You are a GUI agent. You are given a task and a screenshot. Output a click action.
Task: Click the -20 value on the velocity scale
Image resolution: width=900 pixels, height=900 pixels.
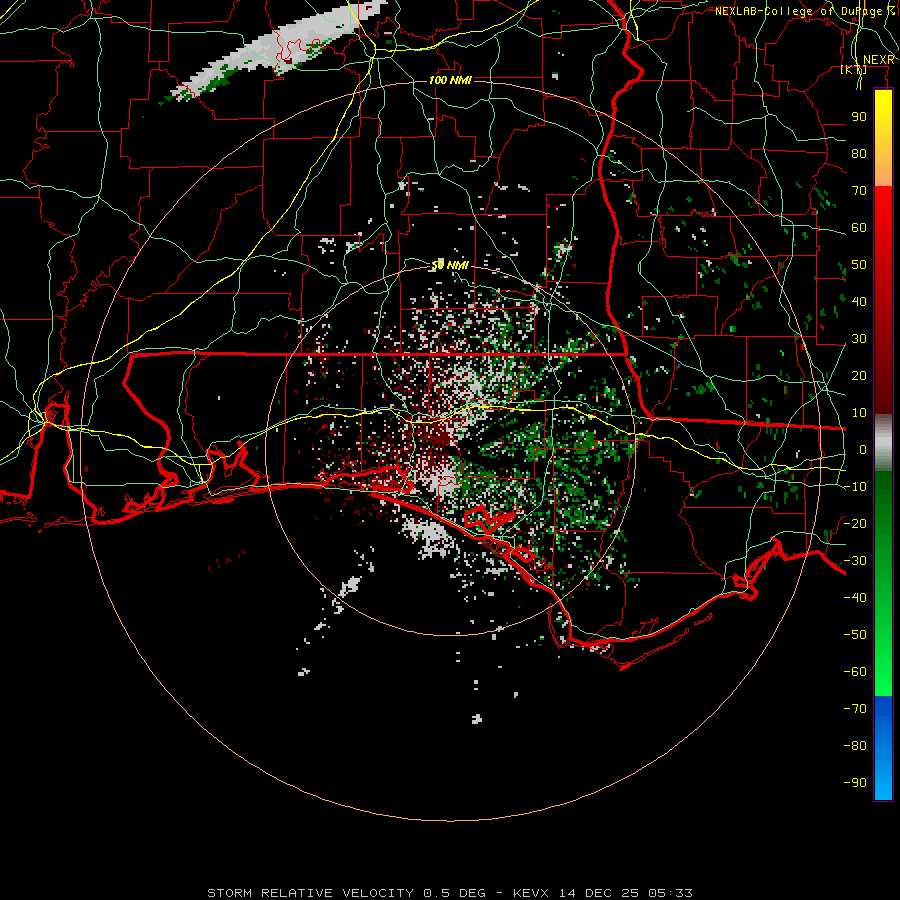855,523
